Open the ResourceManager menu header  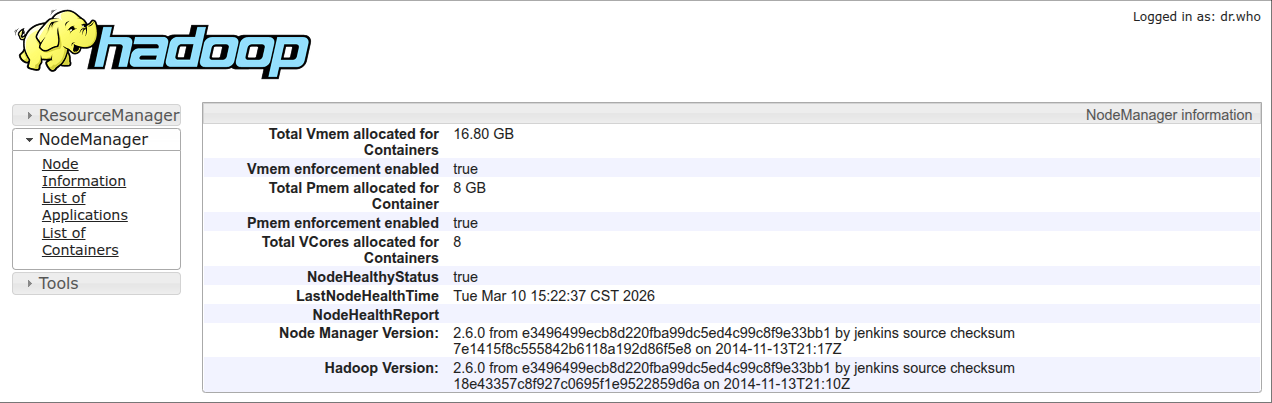coord(108,116)
